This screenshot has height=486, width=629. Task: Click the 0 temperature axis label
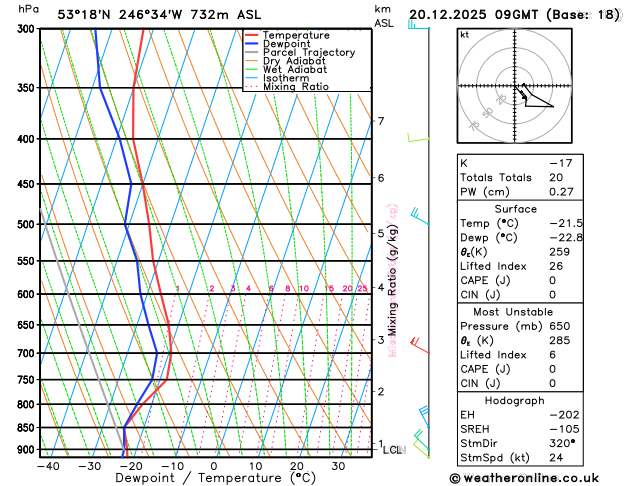(214, 466)
